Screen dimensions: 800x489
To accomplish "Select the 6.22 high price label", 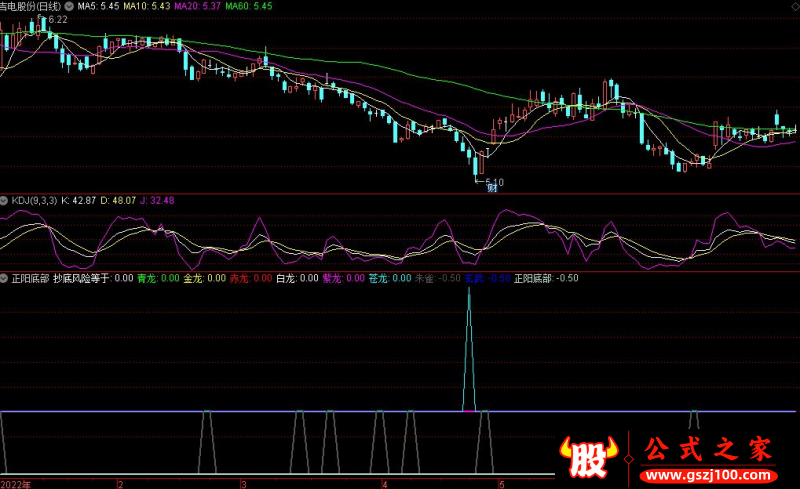I will pyautogui.click(x=57, y=20).
